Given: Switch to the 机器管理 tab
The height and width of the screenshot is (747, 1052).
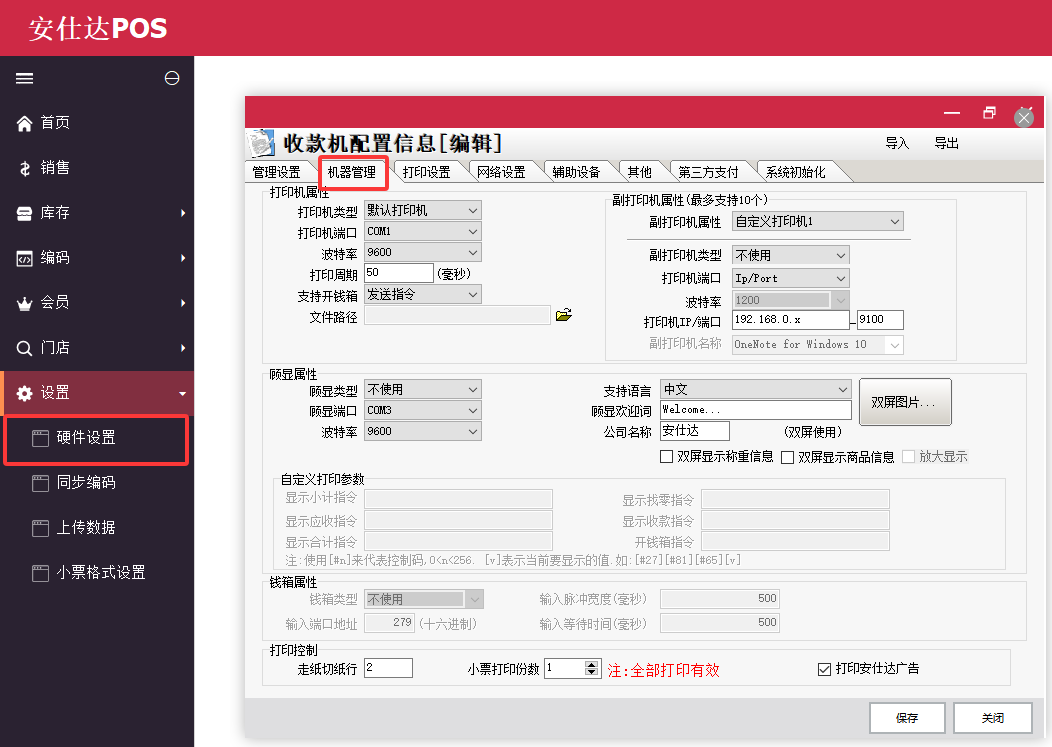Looking at the screenshot, I should [352, 172].
